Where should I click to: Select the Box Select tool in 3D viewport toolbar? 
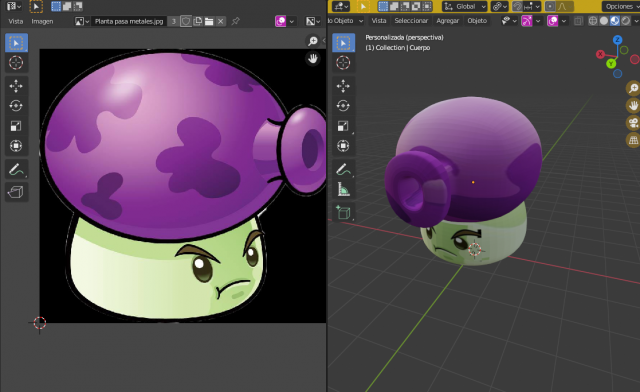pos(343,43)
